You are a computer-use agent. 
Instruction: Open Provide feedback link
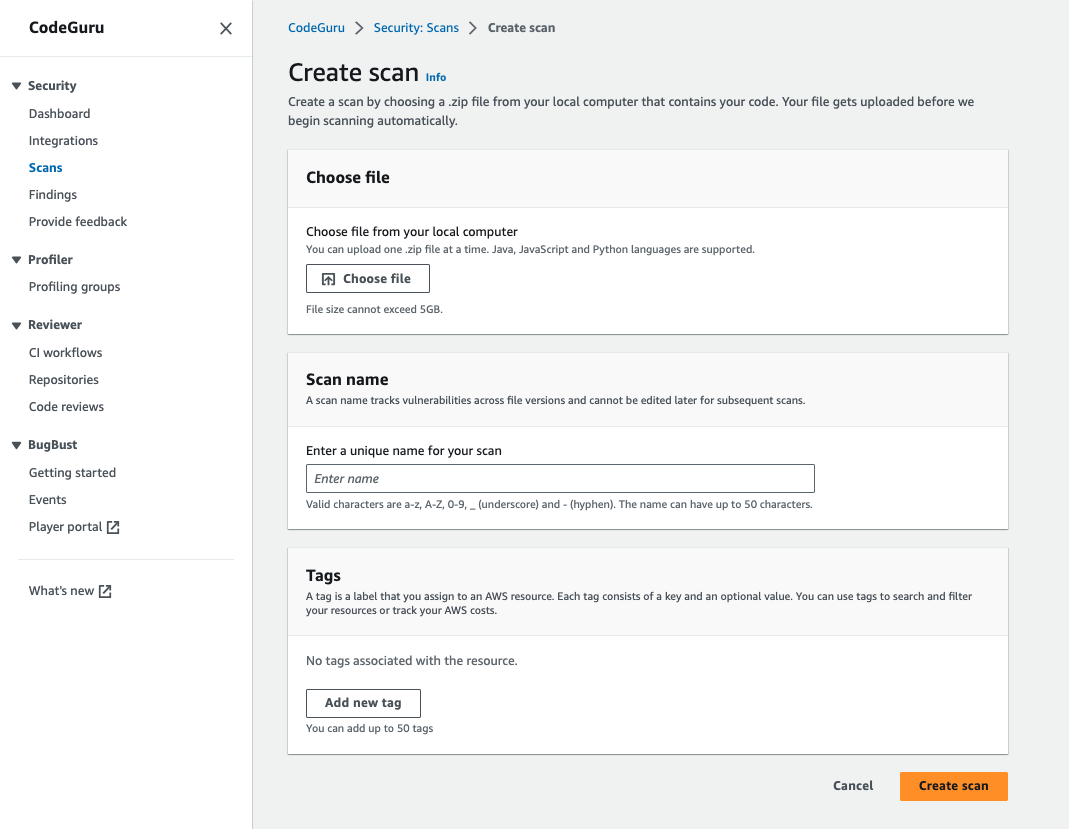click(78, 222)
